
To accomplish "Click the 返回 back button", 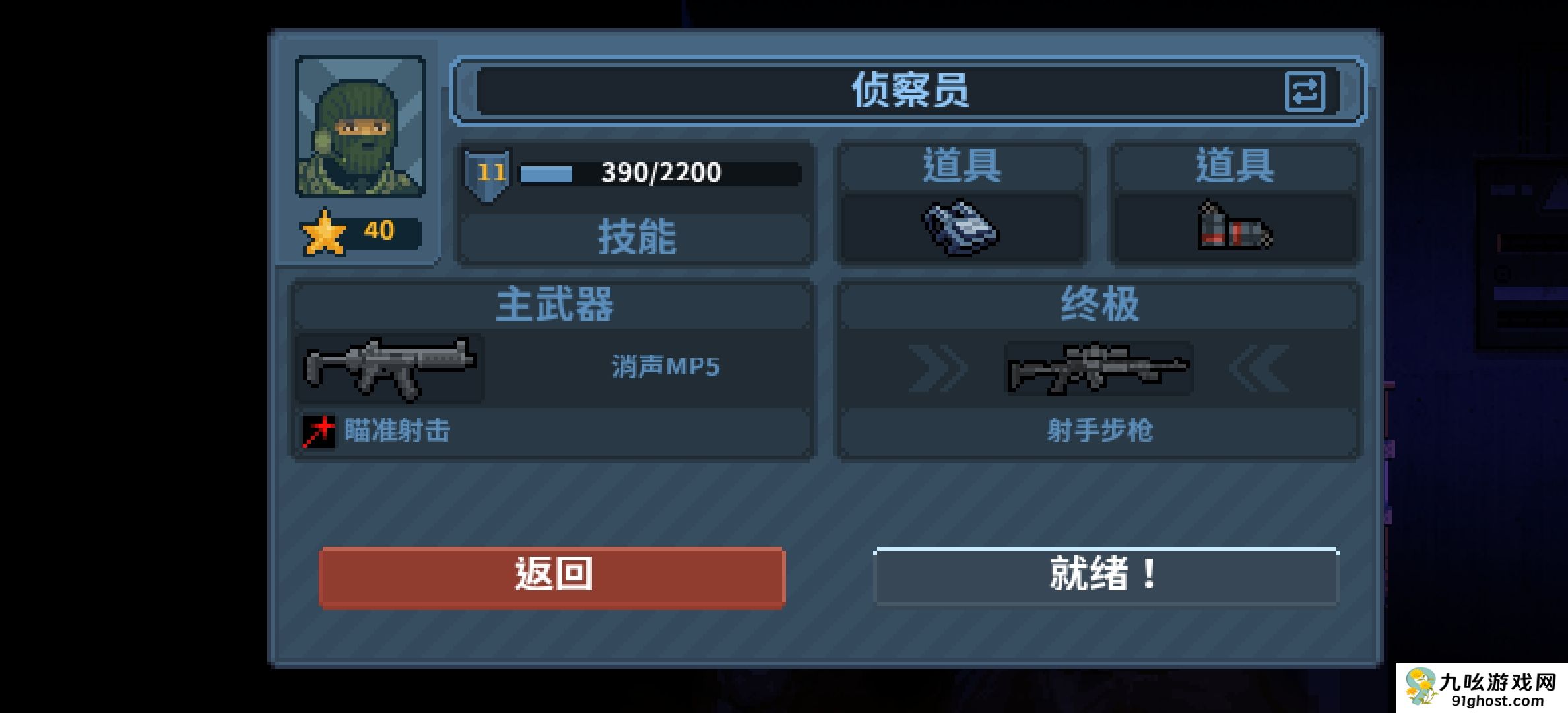I will (x=552, y=576).
